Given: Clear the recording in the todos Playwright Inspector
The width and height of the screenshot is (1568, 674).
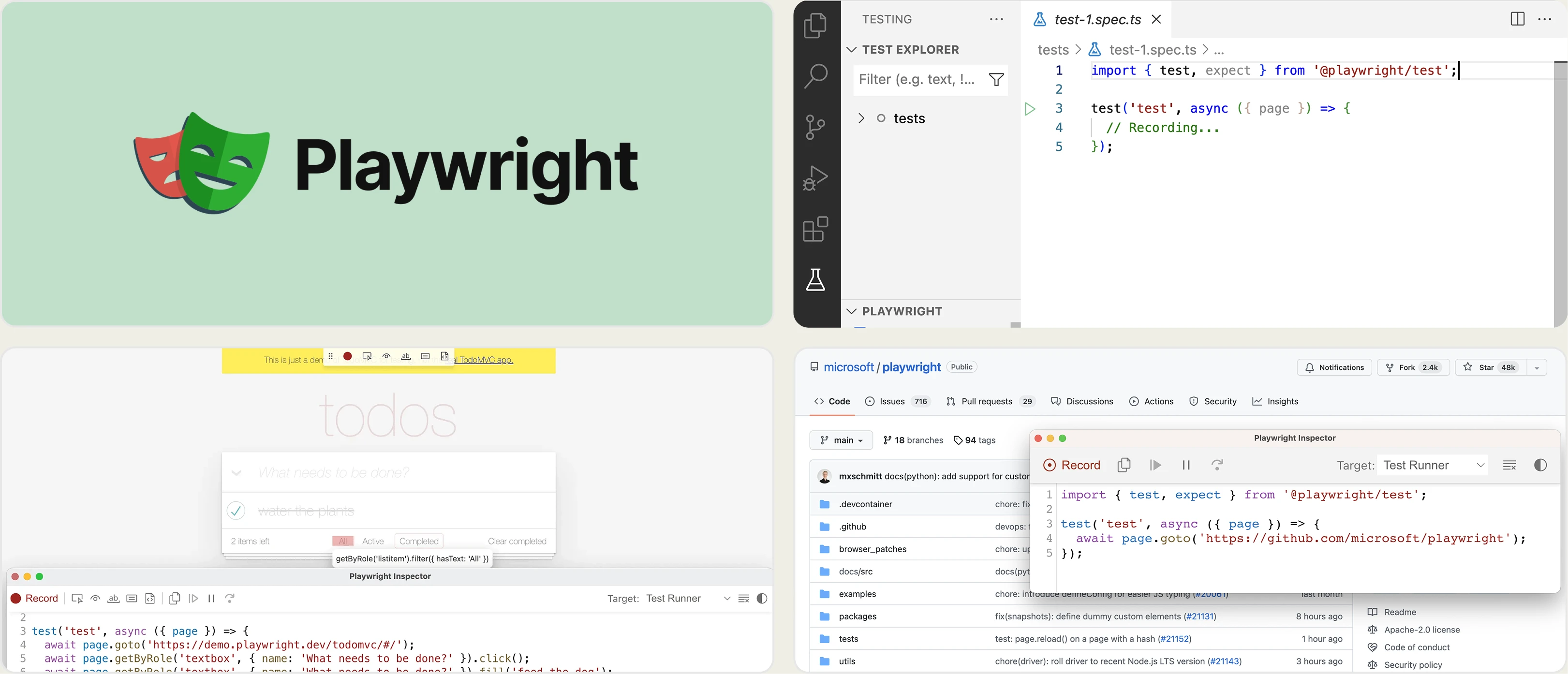Looking at the screenshot, I should [x=744, y=599].
